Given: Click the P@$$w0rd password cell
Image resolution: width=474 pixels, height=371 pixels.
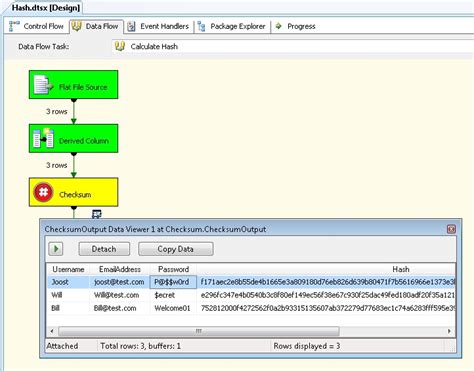Looking at the screenshot, I should [x=173, y=282].
